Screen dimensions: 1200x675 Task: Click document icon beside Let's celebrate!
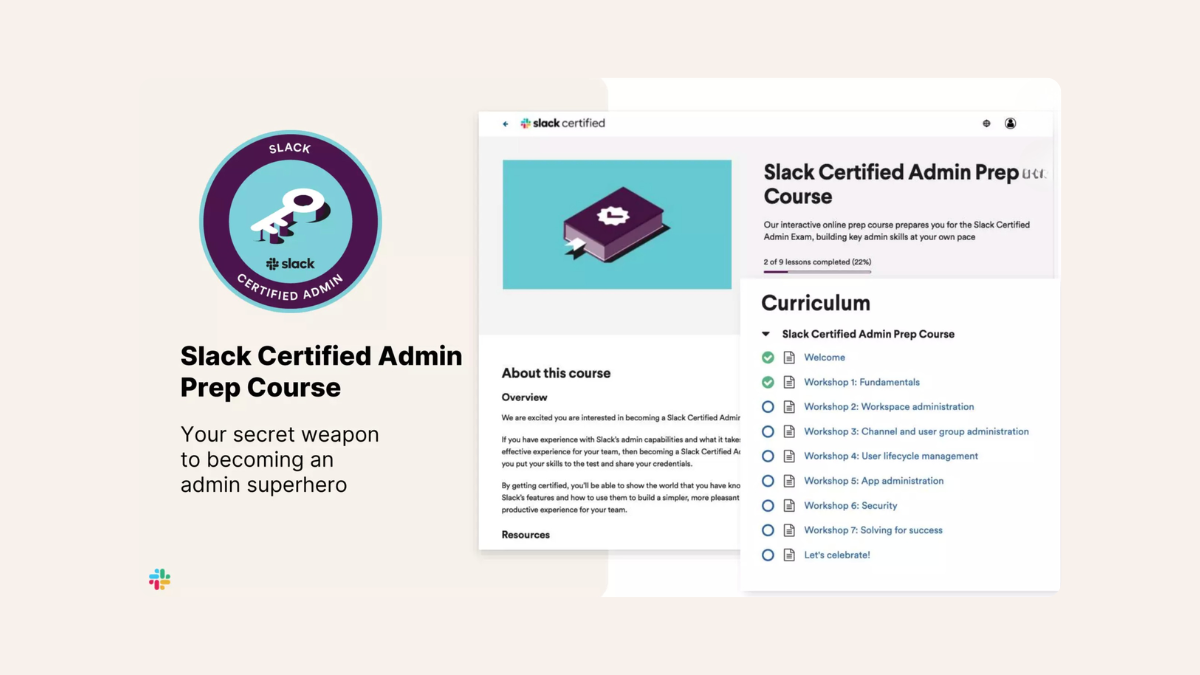pos(789,555)
